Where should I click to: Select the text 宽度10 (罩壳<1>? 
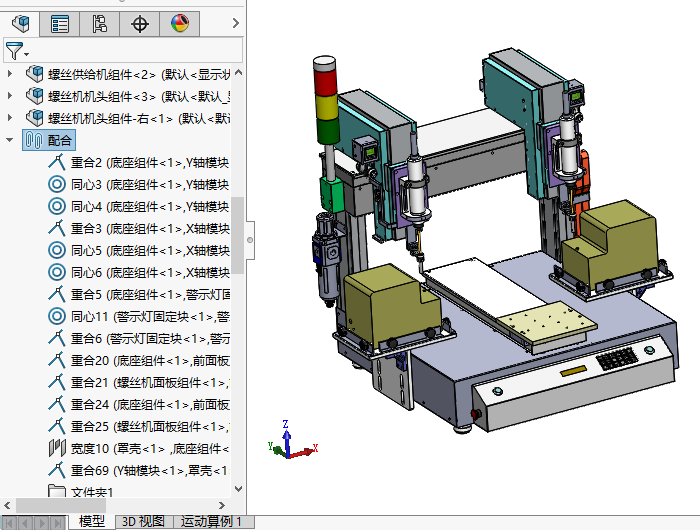pyautogui.click(x=118, y=448)
